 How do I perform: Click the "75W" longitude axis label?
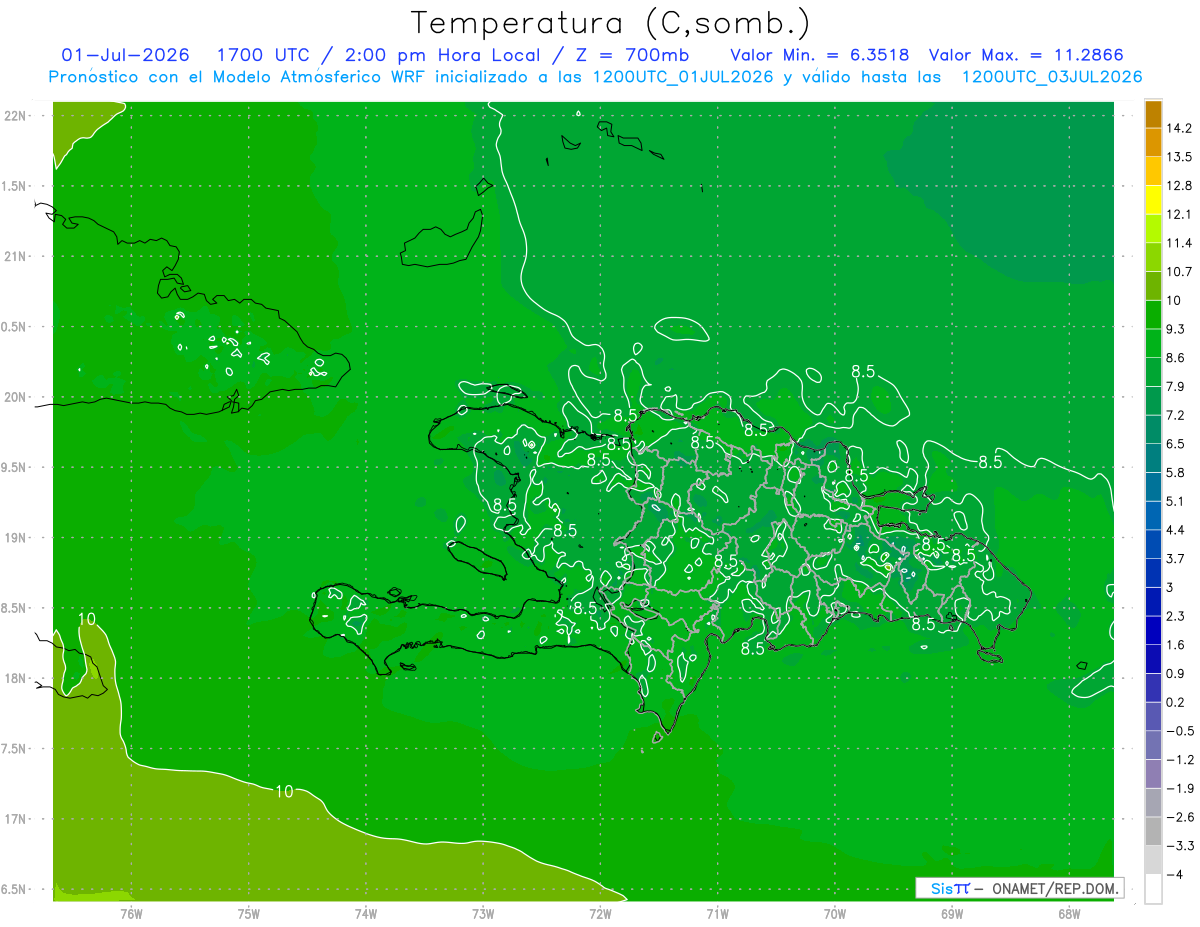249,912
